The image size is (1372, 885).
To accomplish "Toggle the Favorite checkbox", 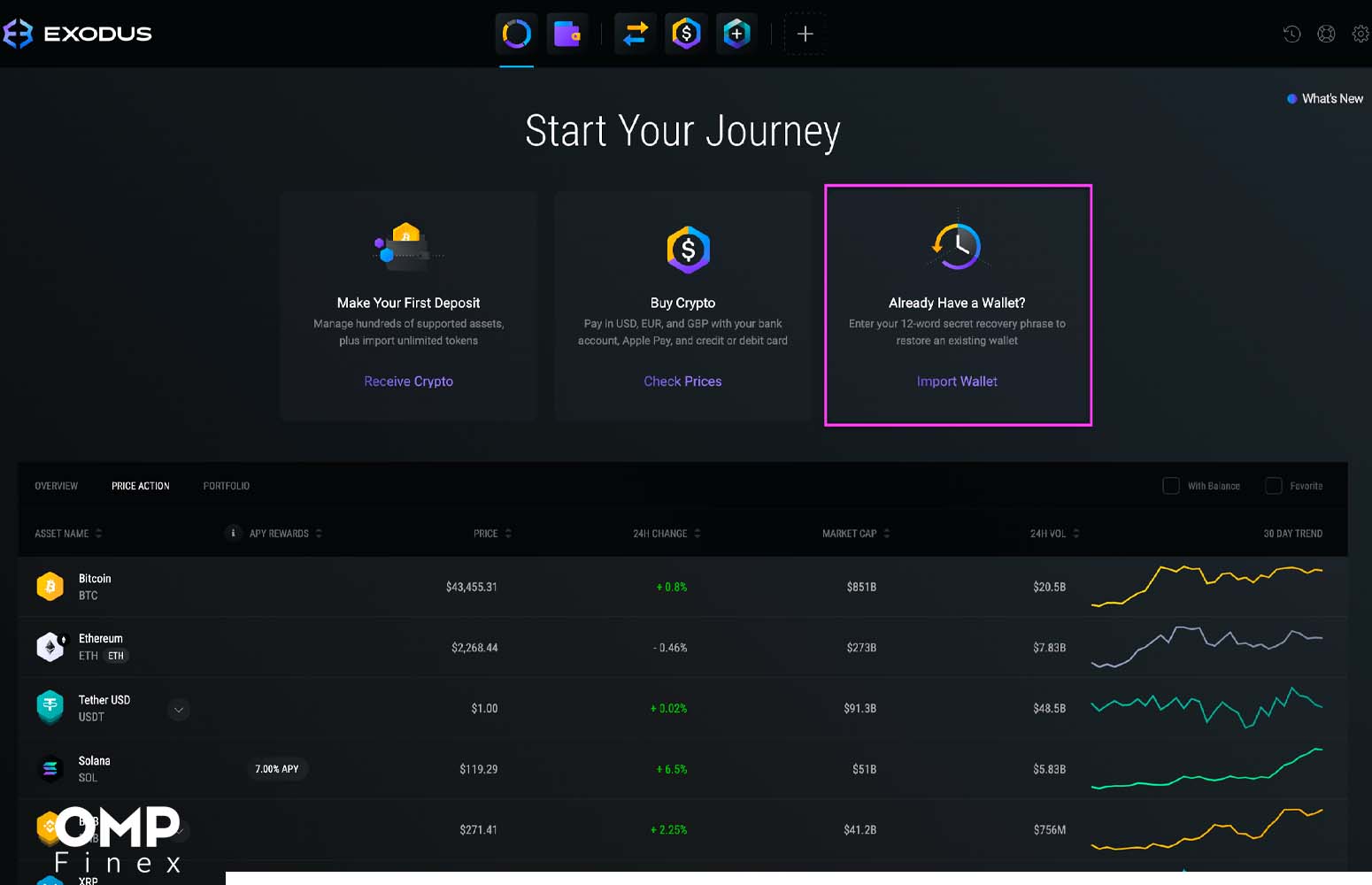I will tap(1274, 486).
